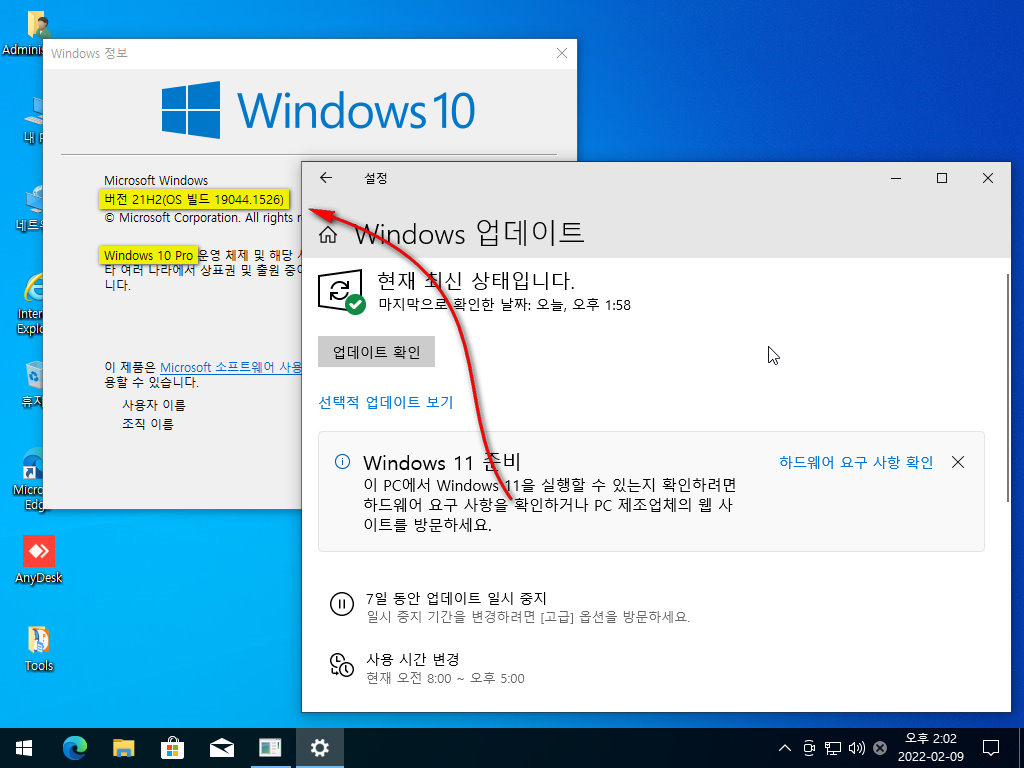Open the Mail app from taskbar
Screen dimensions: 1024x768
(x=221, y=748)
